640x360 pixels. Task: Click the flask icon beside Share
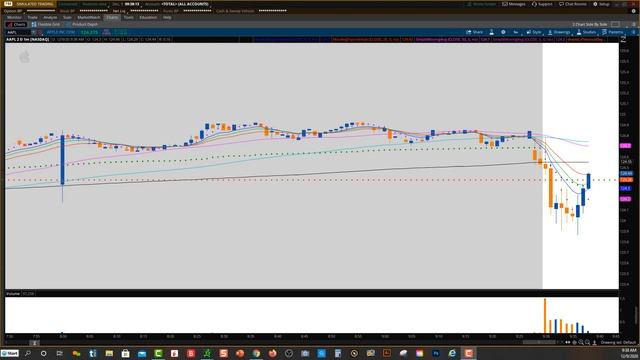point(491,32)
